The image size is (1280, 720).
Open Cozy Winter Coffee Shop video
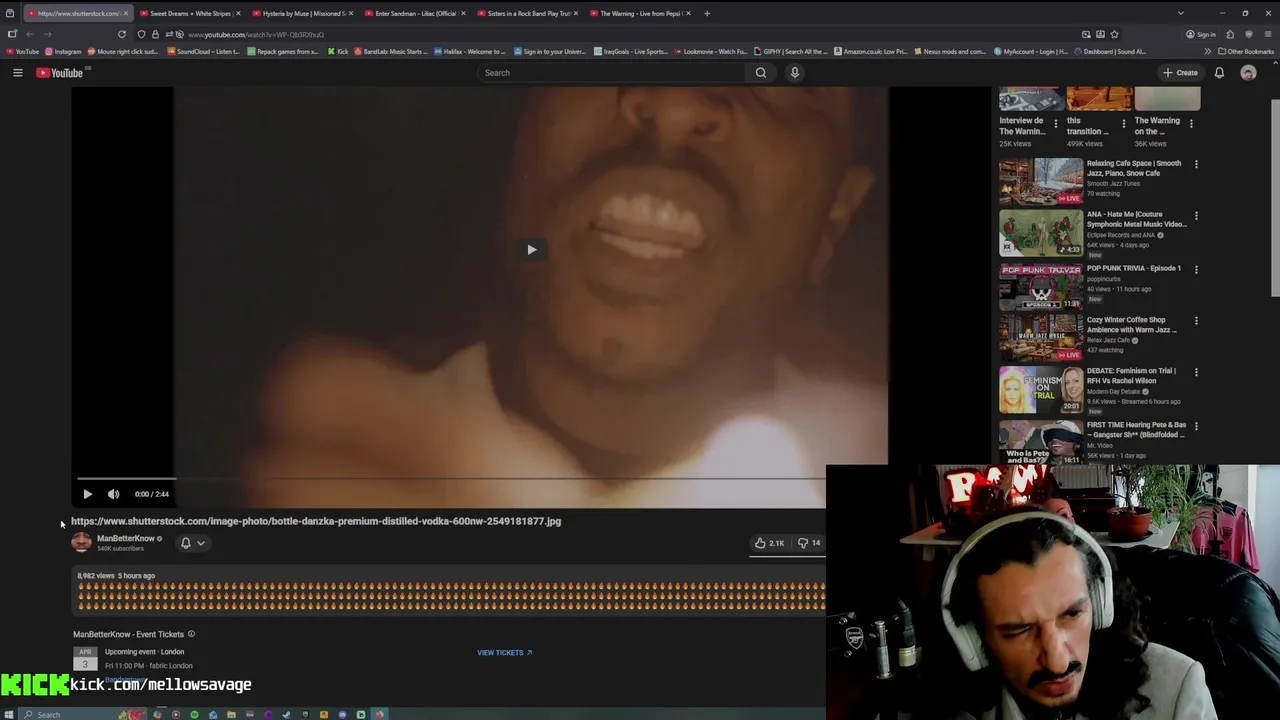[1040, 338]
